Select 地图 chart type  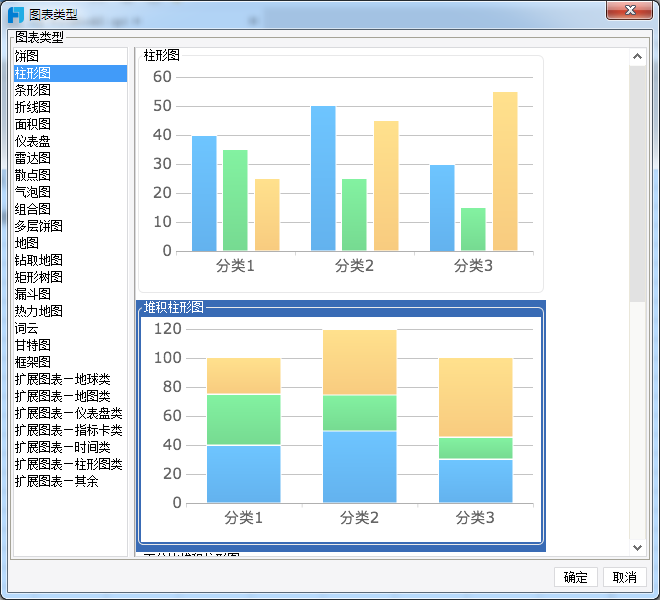click(70, 243)
